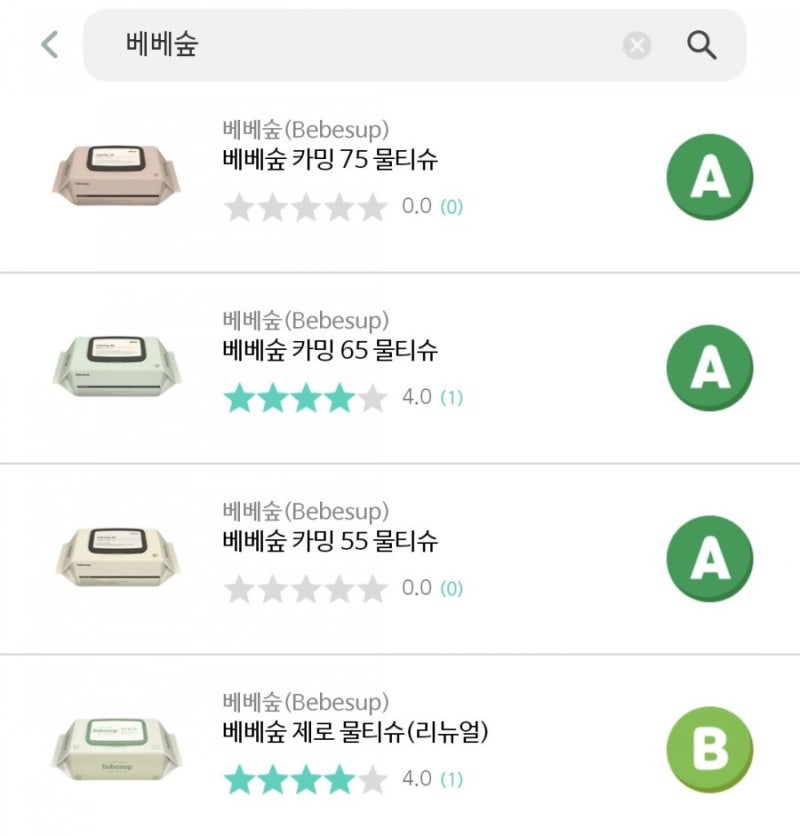
Task: View review count (1) for 제로 물티슈
Action: pos(451,779)
